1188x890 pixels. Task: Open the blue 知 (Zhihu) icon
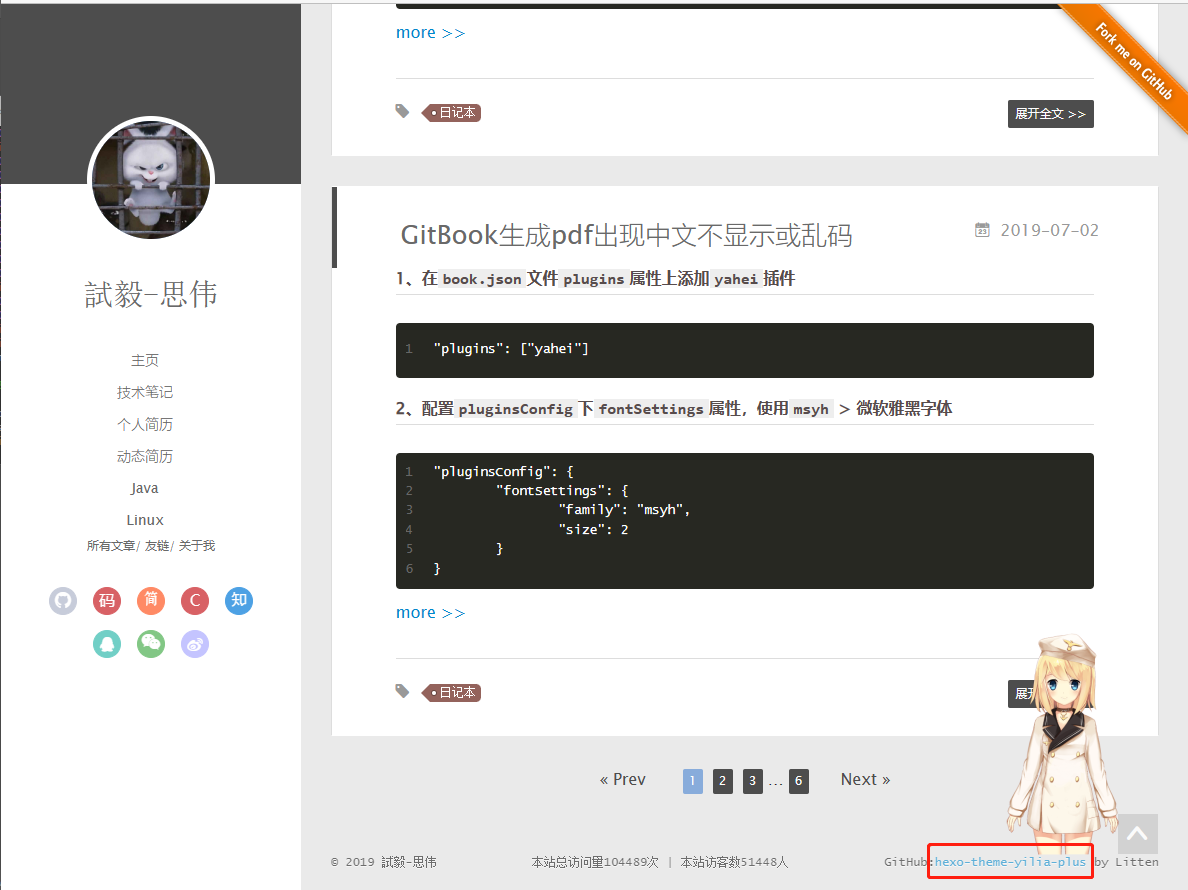click(239, 601)
